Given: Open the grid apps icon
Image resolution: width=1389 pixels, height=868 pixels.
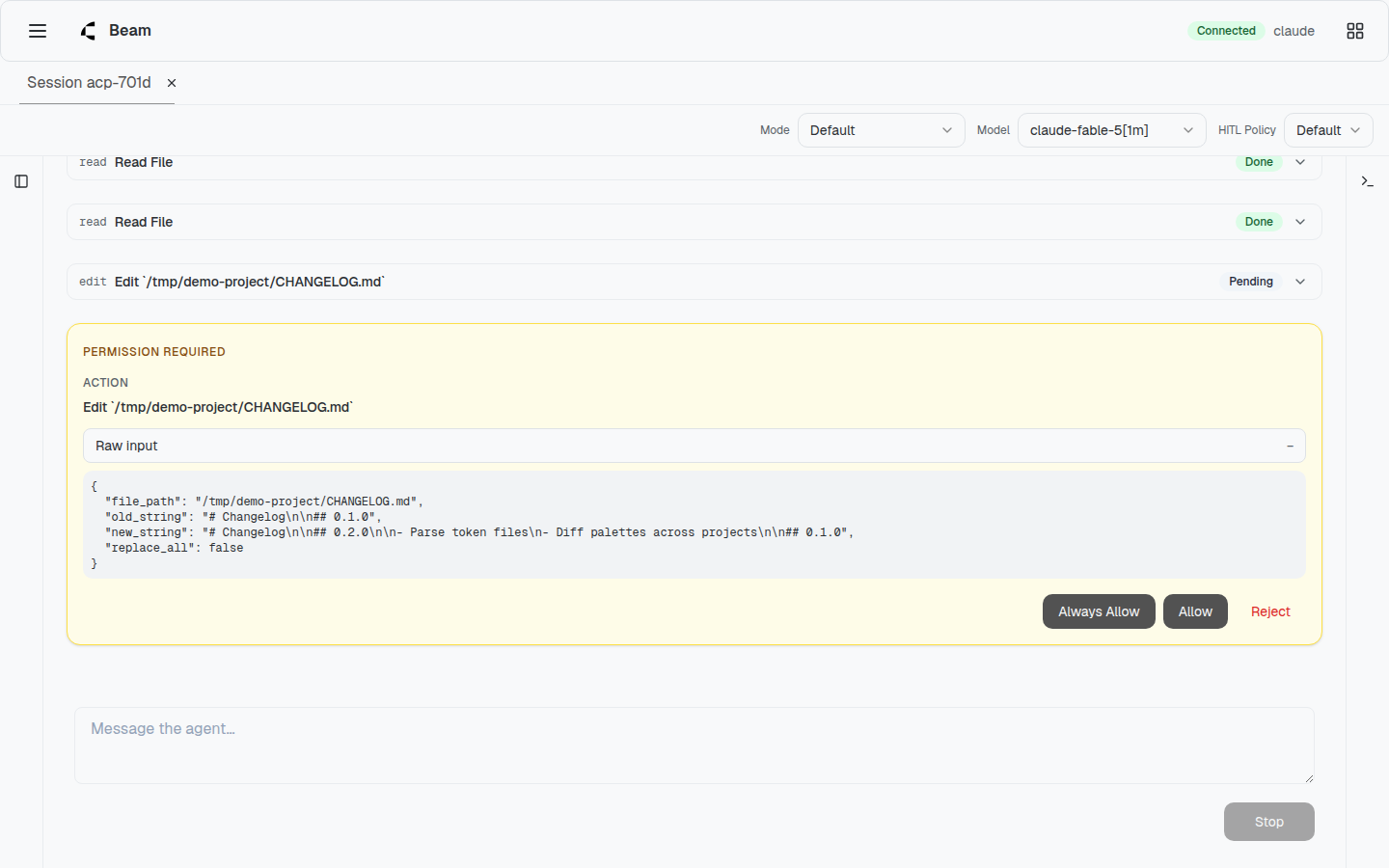Looking at the screenshot, I should [1355, 31].
